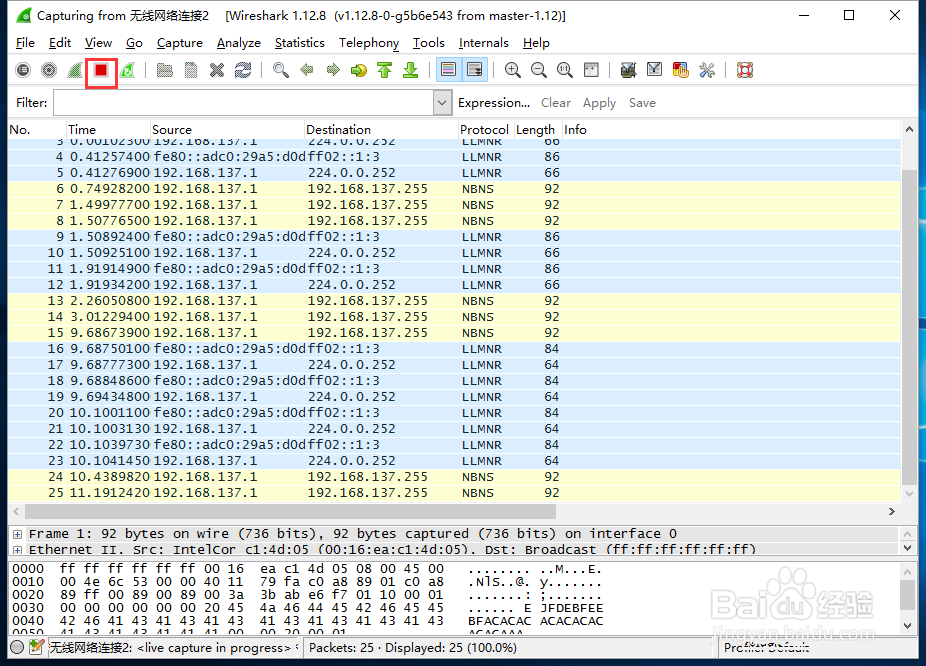Click the hex bytes pane scrollbar down arrow
926x666 pixels.
[x=908, y=626]
